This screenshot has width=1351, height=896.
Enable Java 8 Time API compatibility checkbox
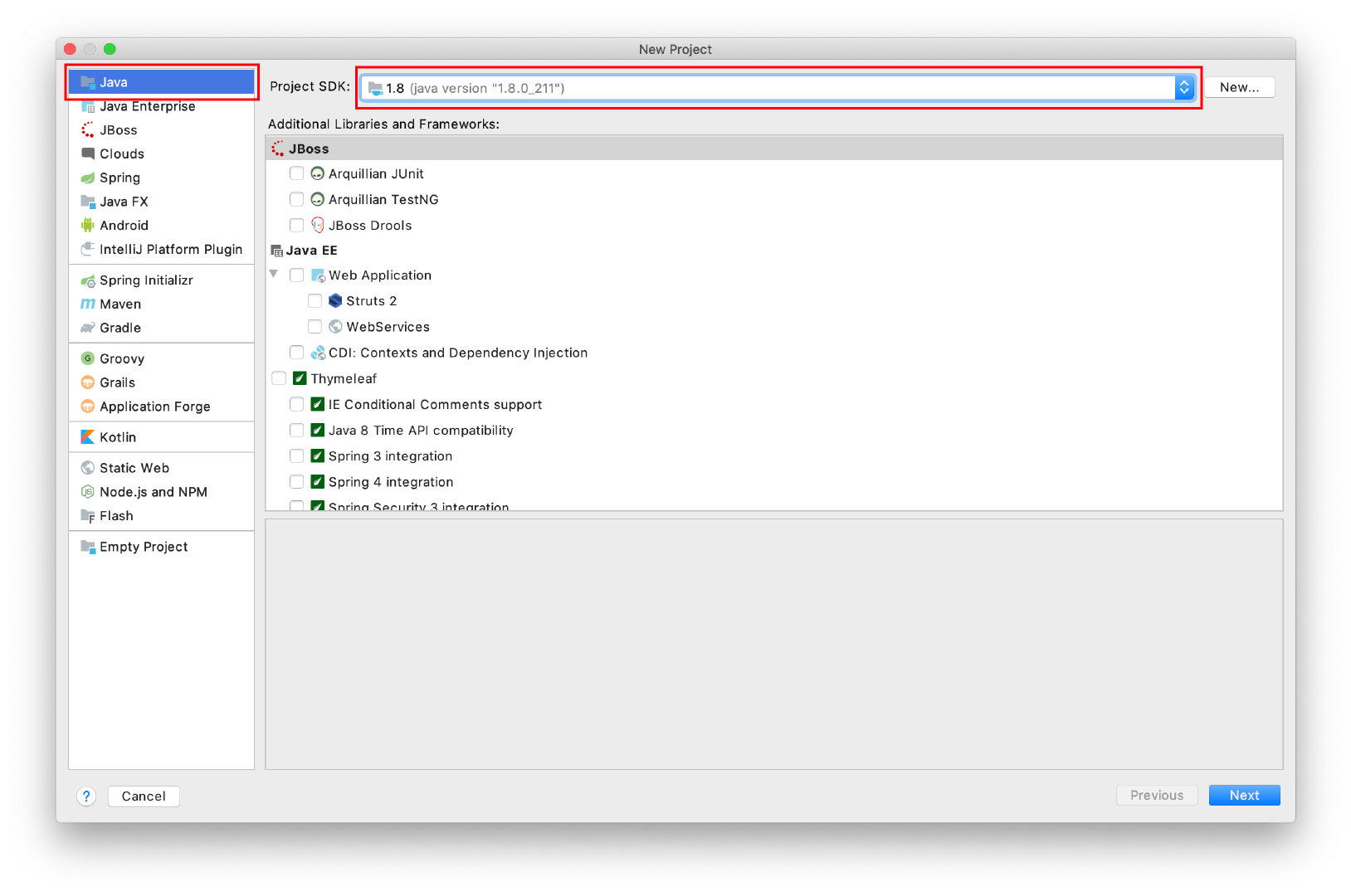(296, 430)
